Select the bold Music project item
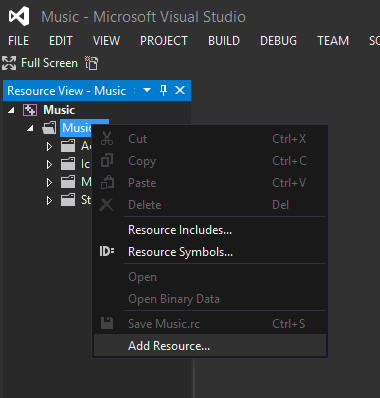Viewport: 380px width, 398px height. (x=59, y=110)
